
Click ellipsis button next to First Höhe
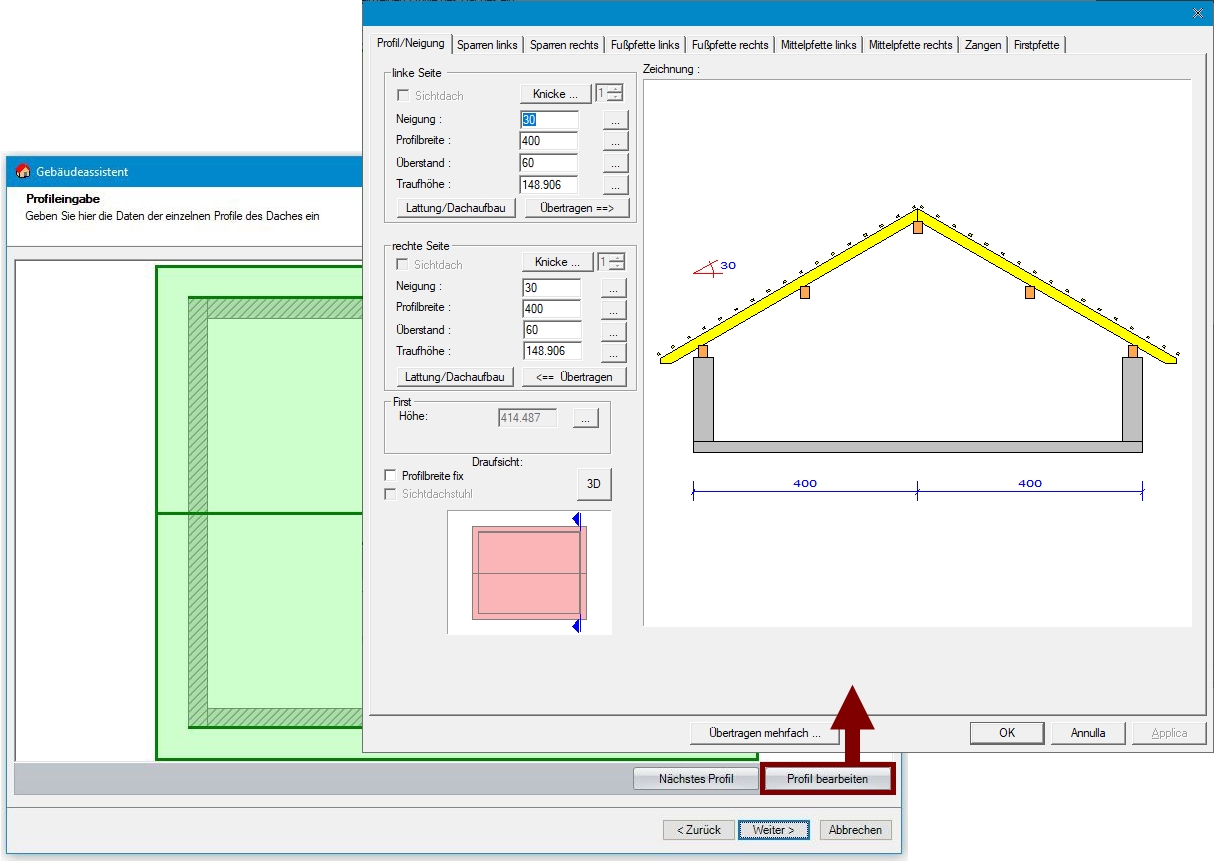[585, 418]
